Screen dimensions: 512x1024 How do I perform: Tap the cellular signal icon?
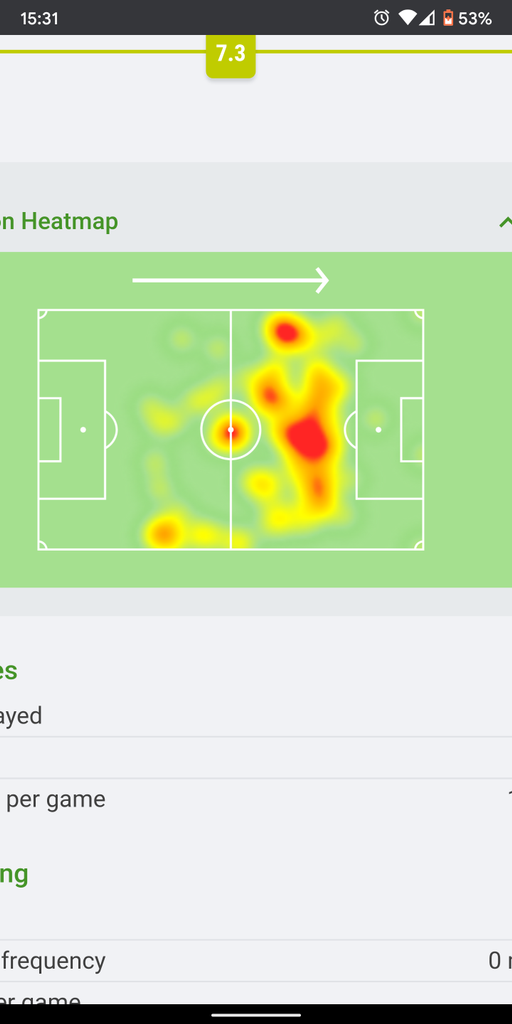[427, 18]
